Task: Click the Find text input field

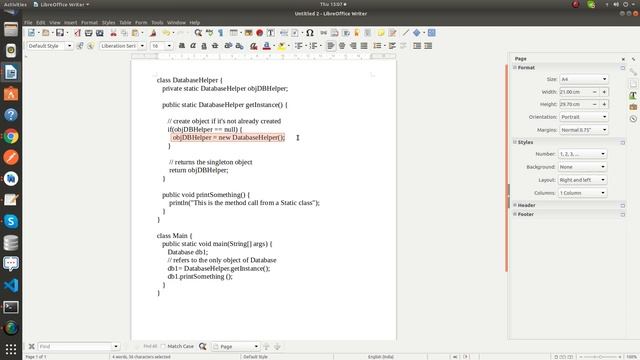Action: pos(75,346)
